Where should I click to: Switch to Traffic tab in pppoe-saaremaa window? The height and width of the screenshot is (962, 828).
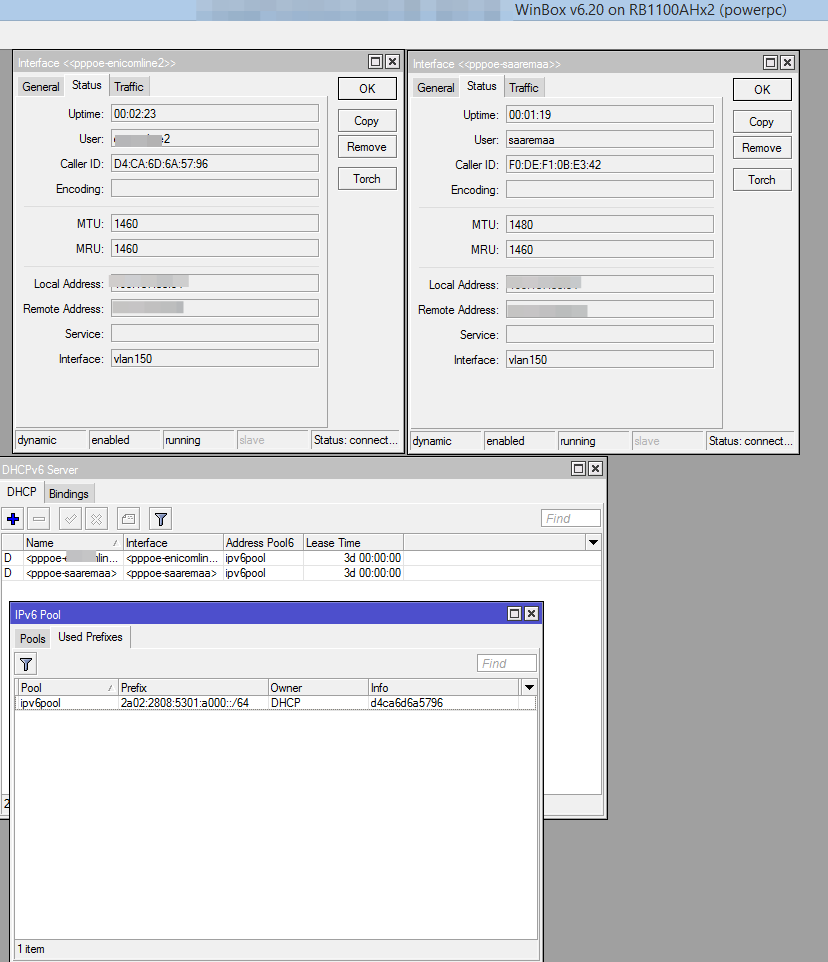click(x=524, y=88)
